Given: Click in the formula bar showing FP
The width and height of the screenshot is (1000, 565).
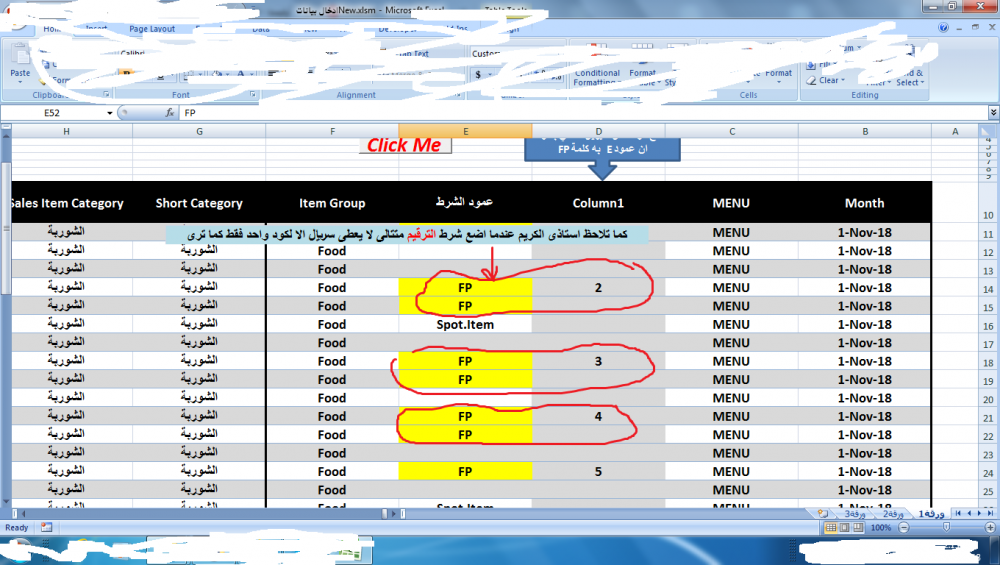Looking at the screenshot, I should (584, 113).
